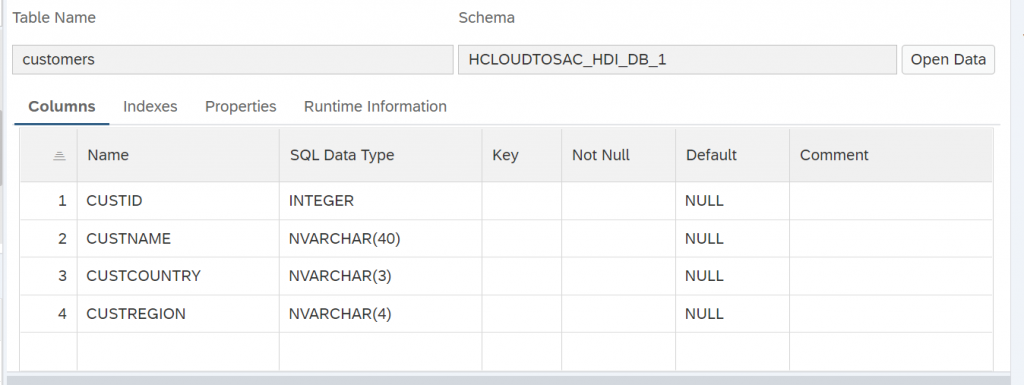Click the Table Name field containing customers
The height and width of the screenshot is (385, 1024).
click(232, 59)
